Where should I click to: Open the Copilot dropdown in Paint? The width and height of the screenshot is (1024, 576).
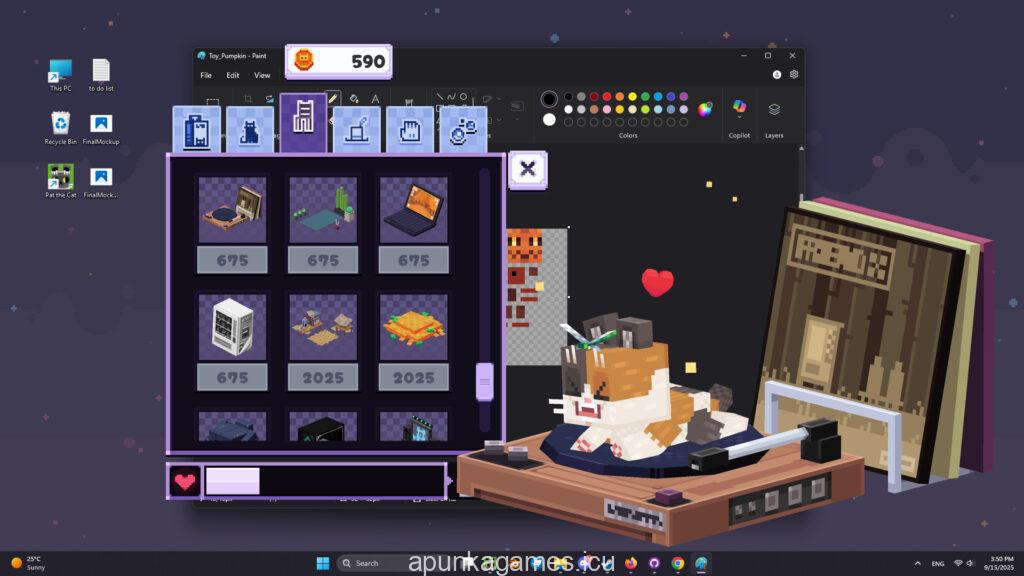point(739,118)
